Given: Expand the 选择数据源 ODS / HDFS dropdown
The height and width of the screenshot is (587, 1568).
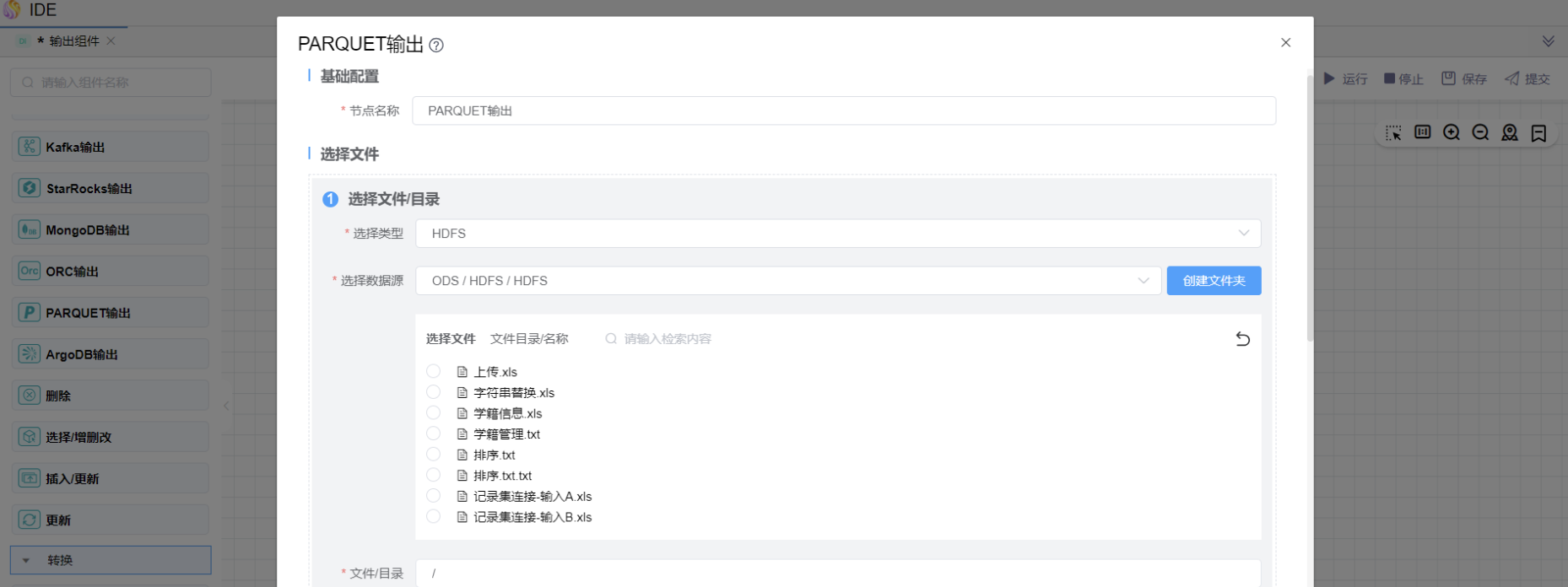Looking at the screenshot, I should point(788,281).
